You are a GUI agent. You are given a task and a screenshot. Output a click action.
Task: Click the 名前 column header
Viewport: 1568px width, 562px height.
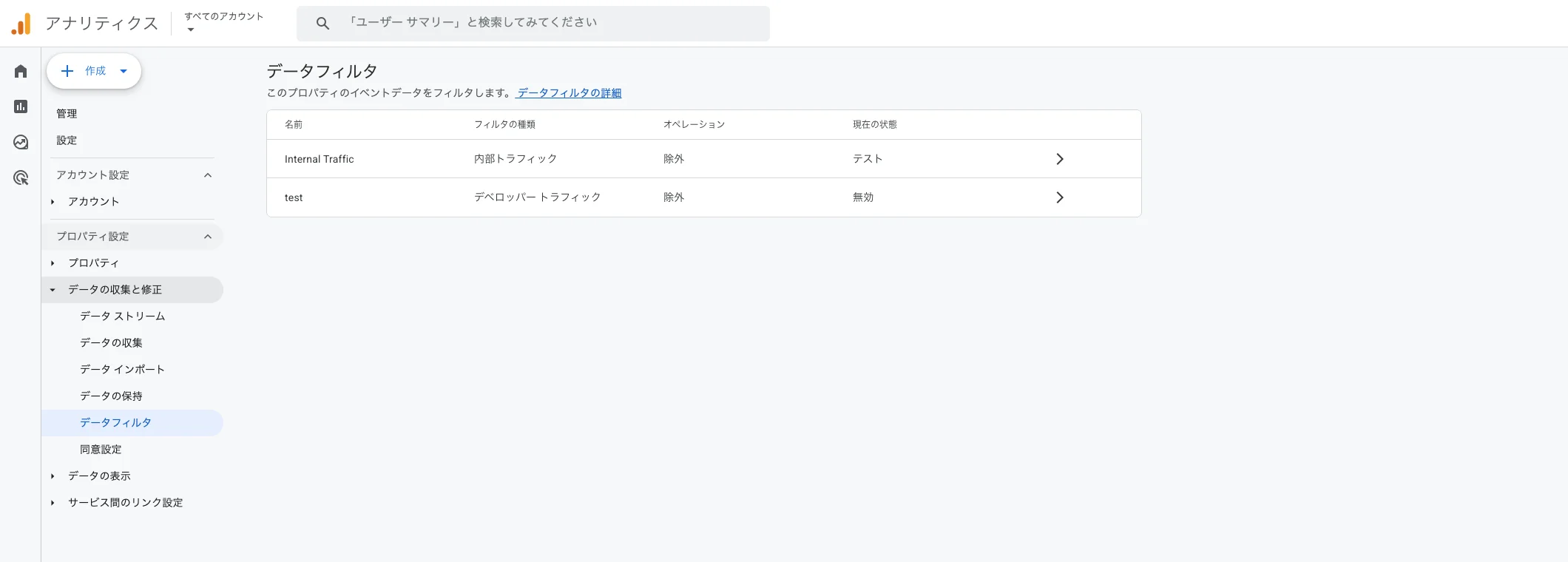coord(294,125)
